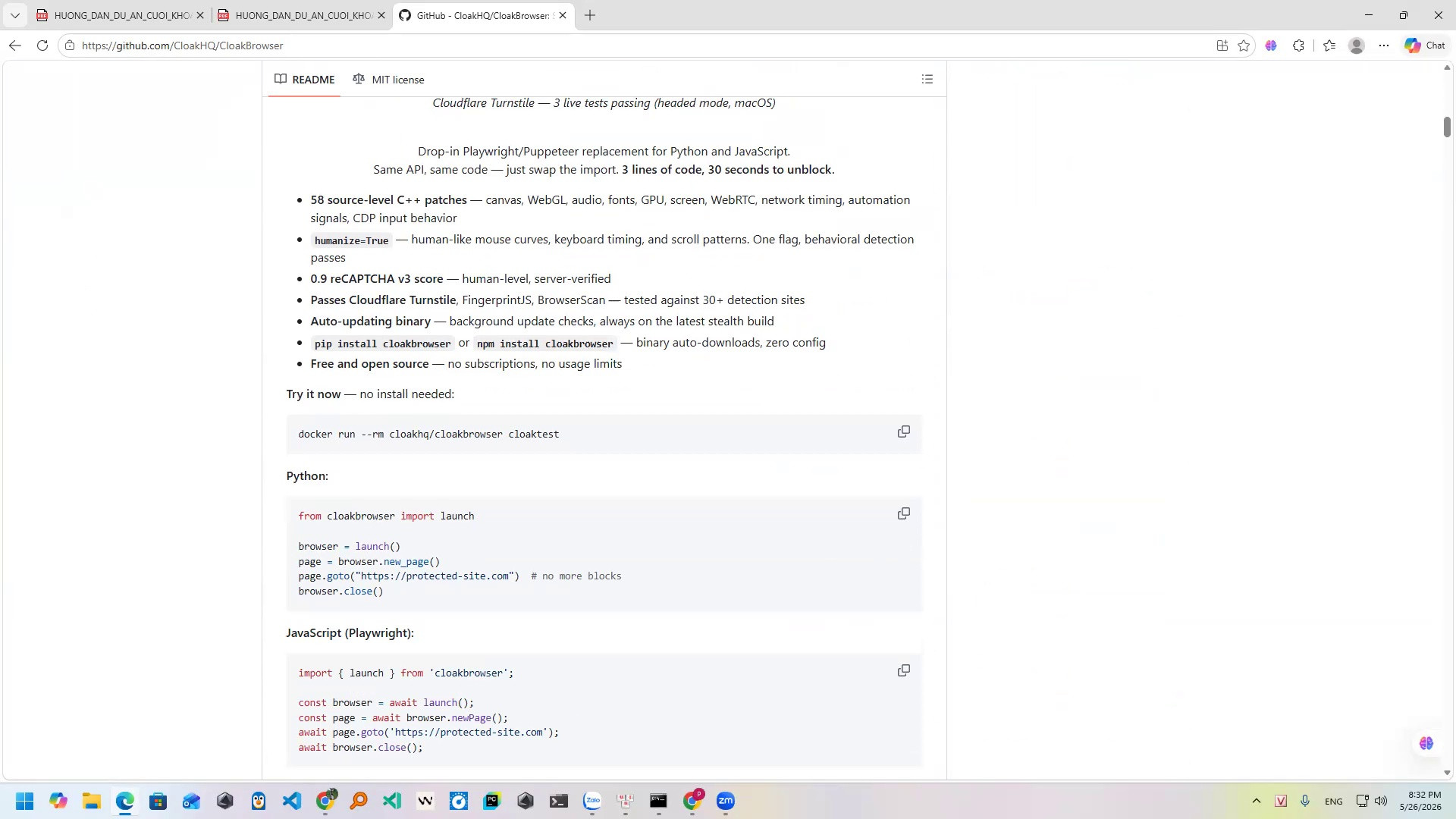Viewport: 1456px width, 819px height.
Task: Copy the JavaScript Playwright code snippet
Action: click(x=903, y=671)
